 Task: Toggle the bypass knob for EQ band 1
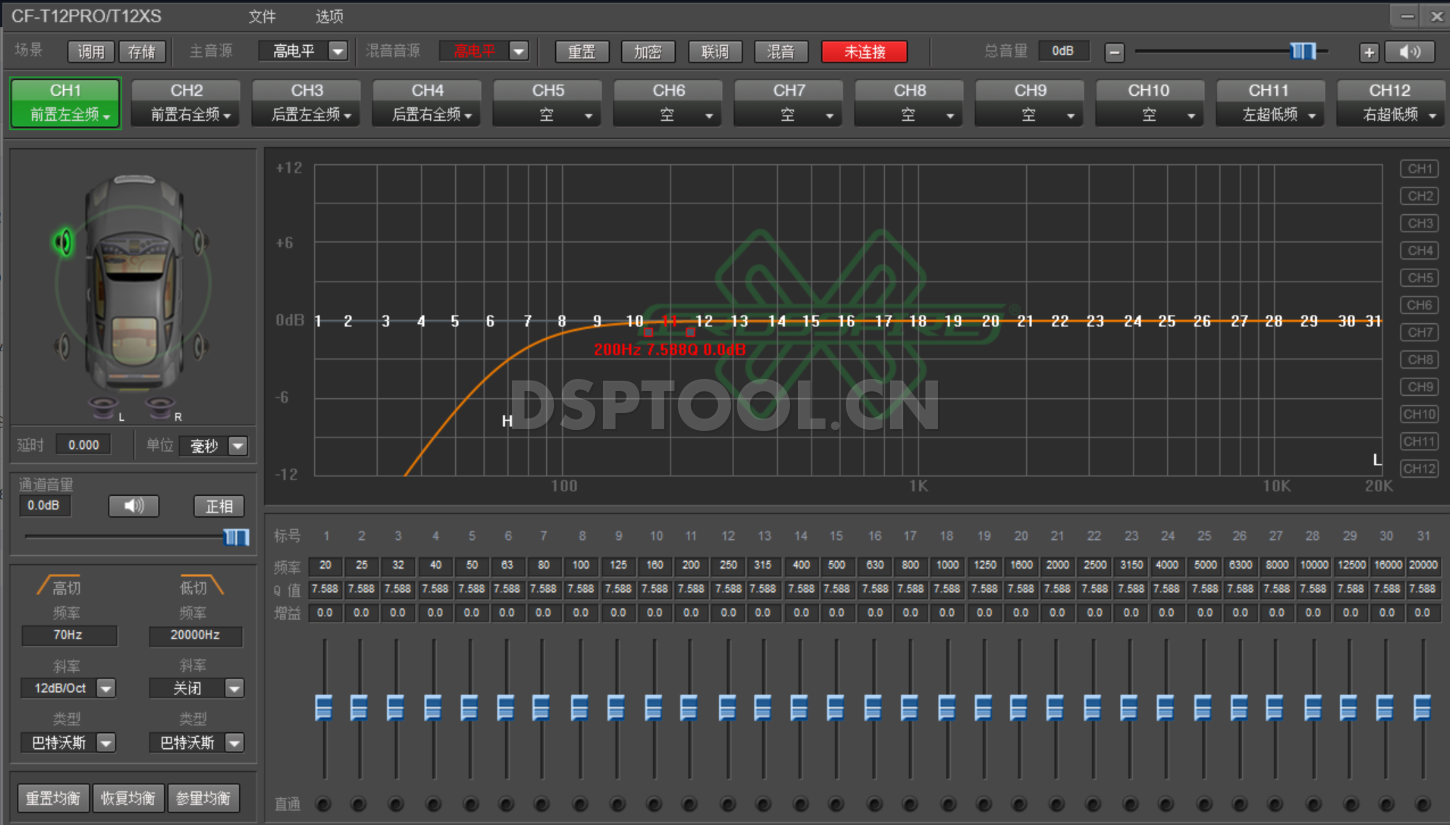point(324,804)
